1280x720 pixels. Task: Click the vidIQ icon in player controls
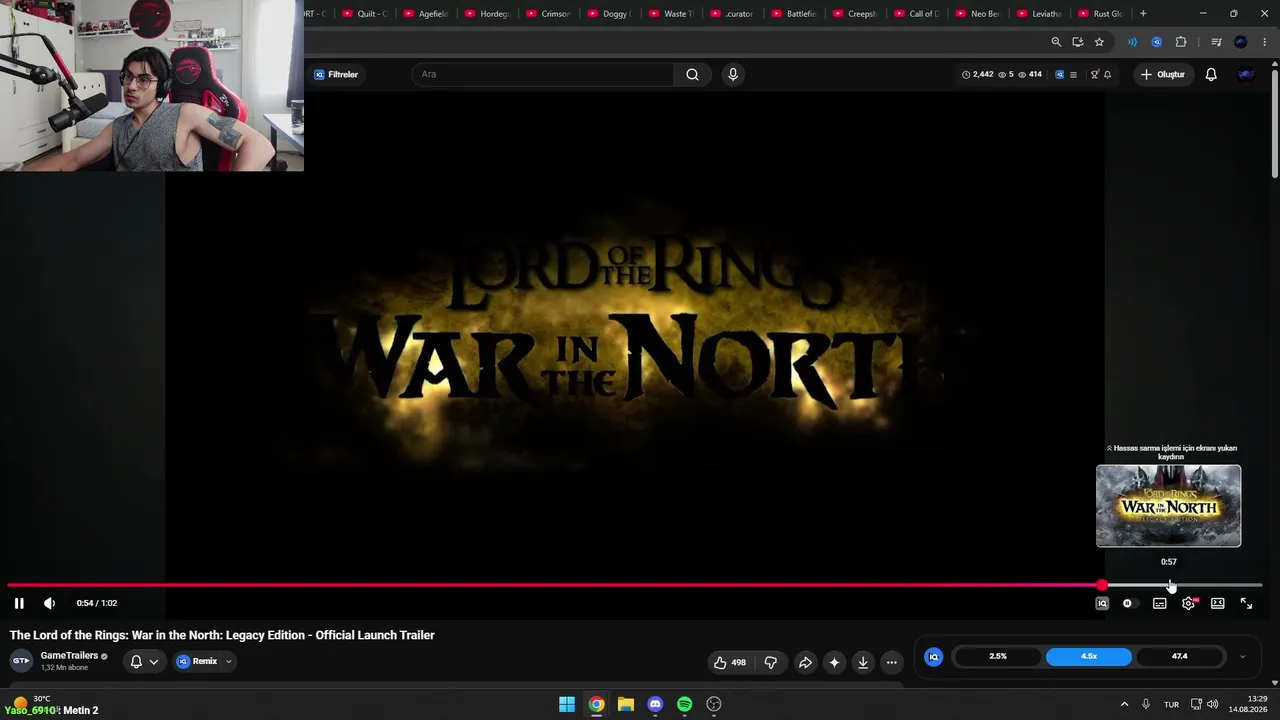1102,603
